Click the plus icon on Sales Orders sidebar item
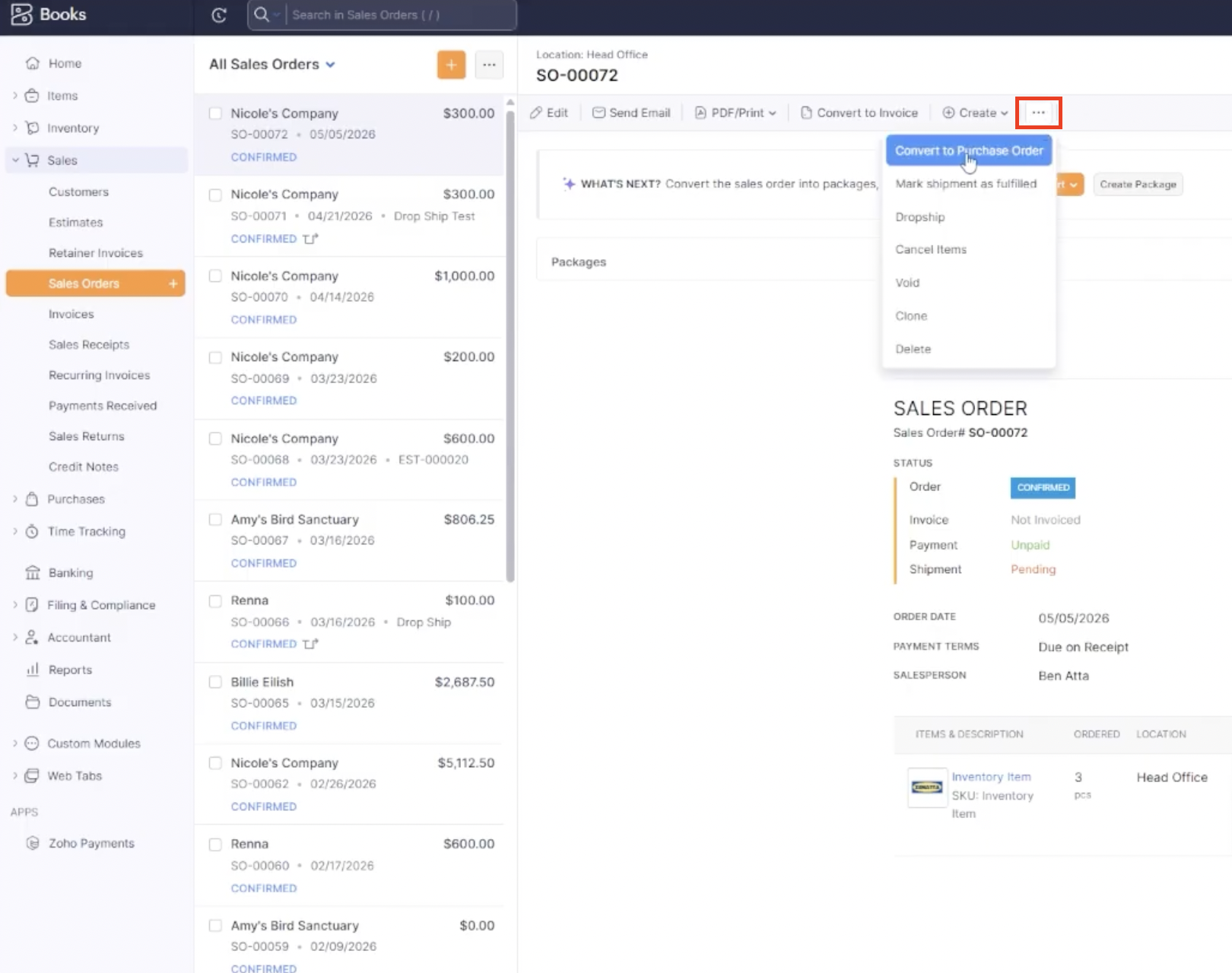 pos(173,284)
